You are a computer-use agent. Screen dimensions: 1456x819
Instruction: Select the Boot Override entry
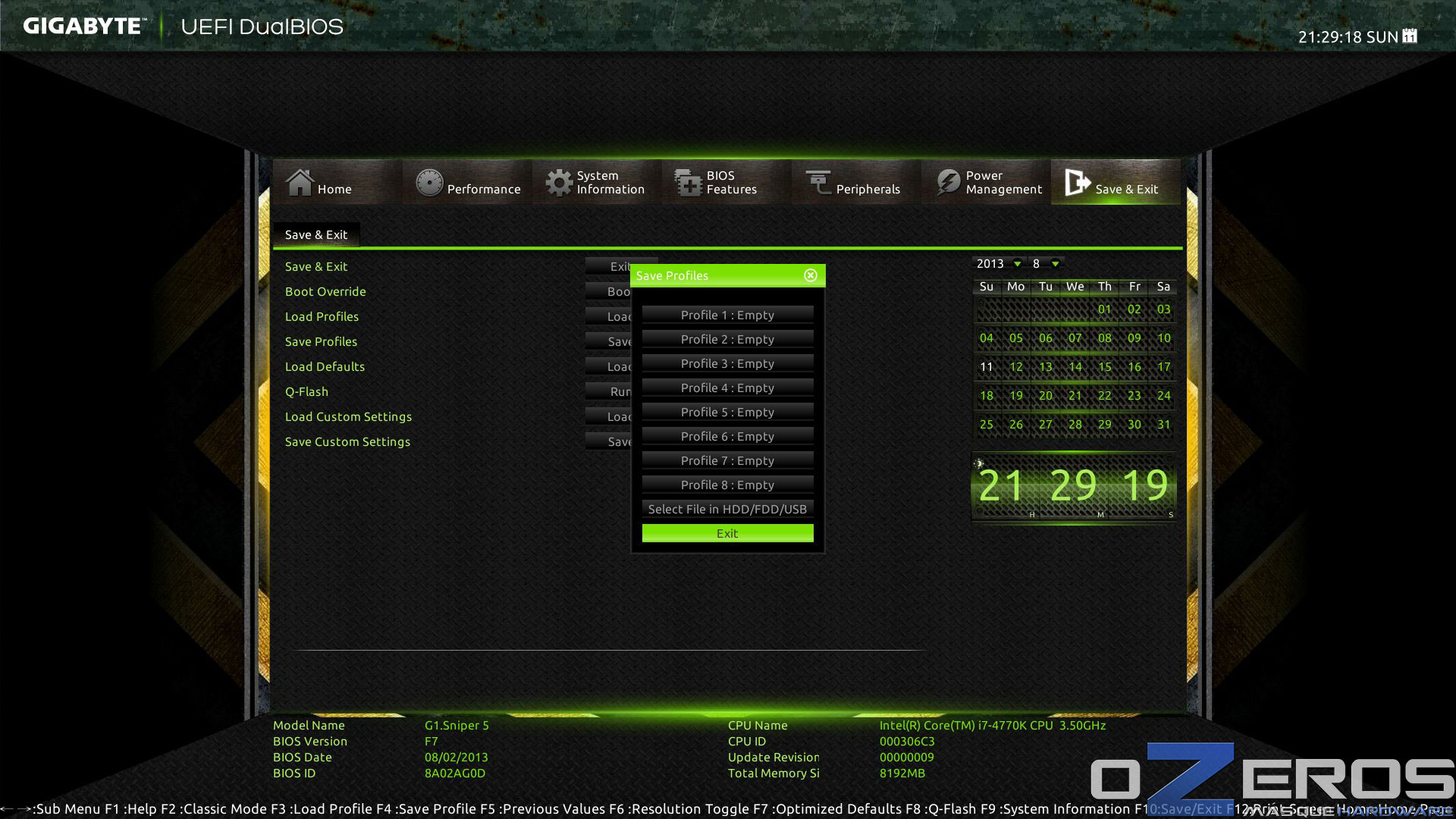pos(325,292)
